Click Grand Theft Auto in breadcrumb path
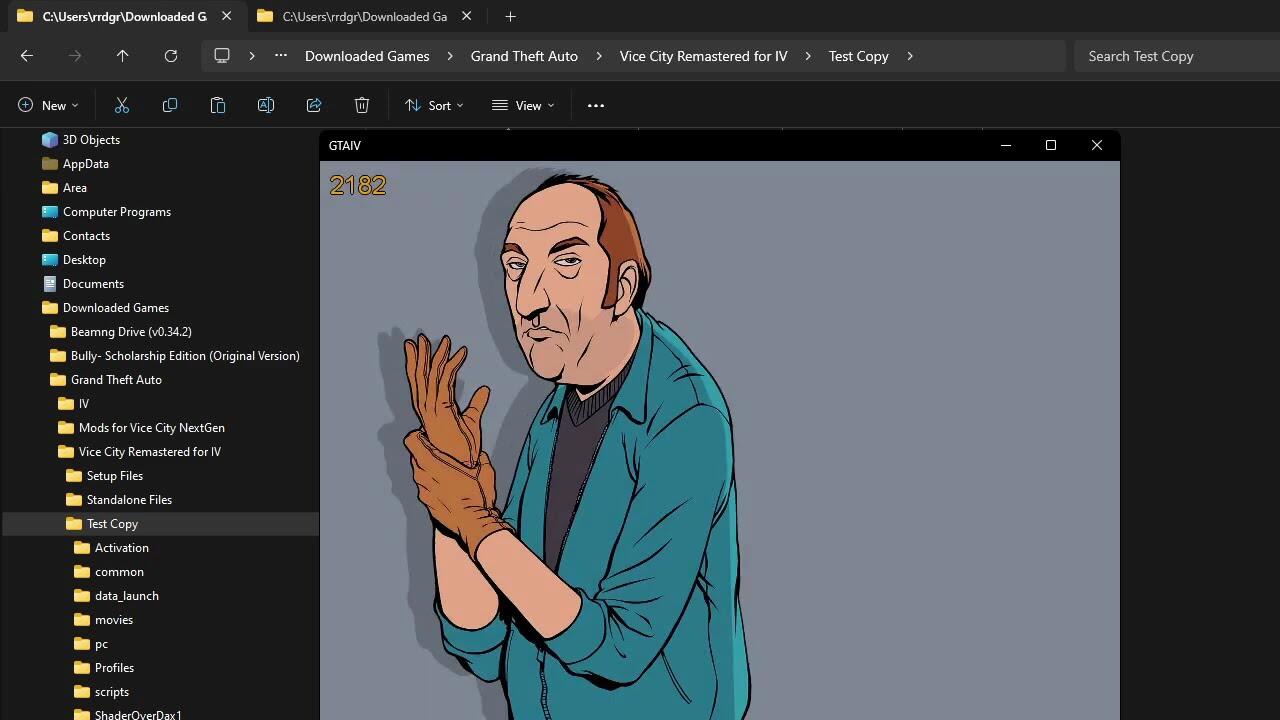 coord(524,56)
